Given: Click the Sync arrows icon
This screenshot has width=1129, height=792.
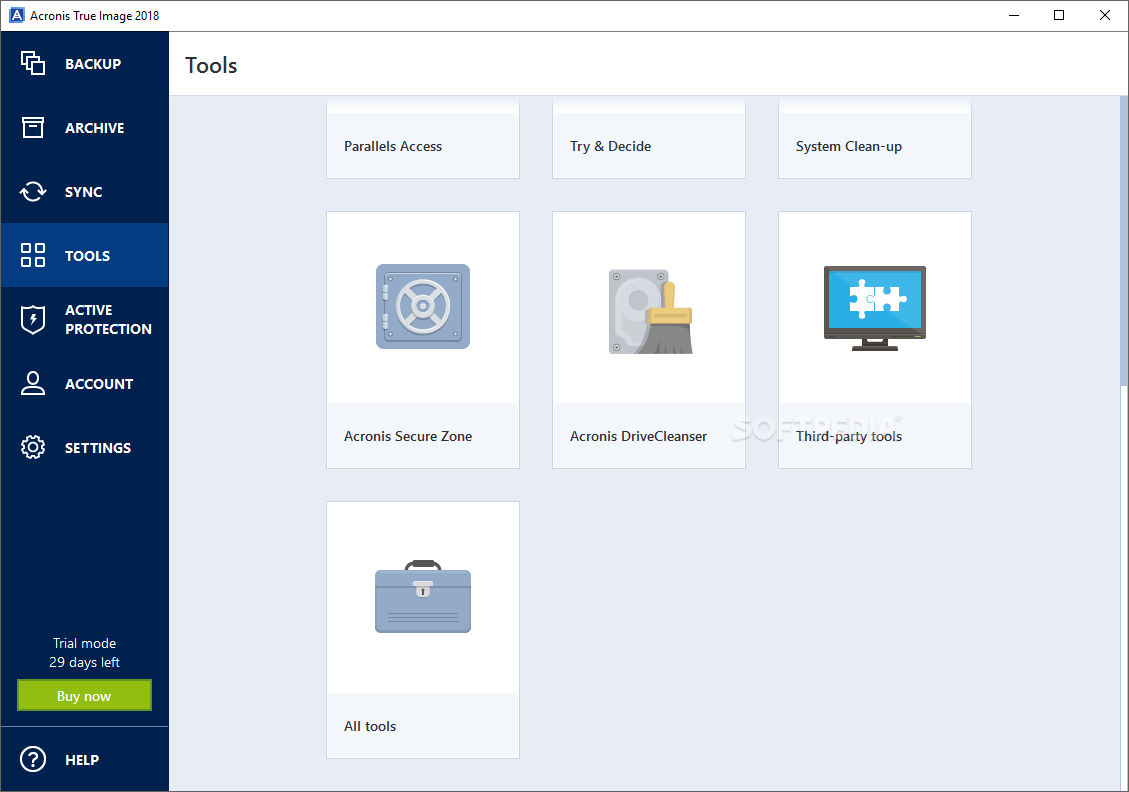Looking at the screenshot, I should (x=32, y=192).
